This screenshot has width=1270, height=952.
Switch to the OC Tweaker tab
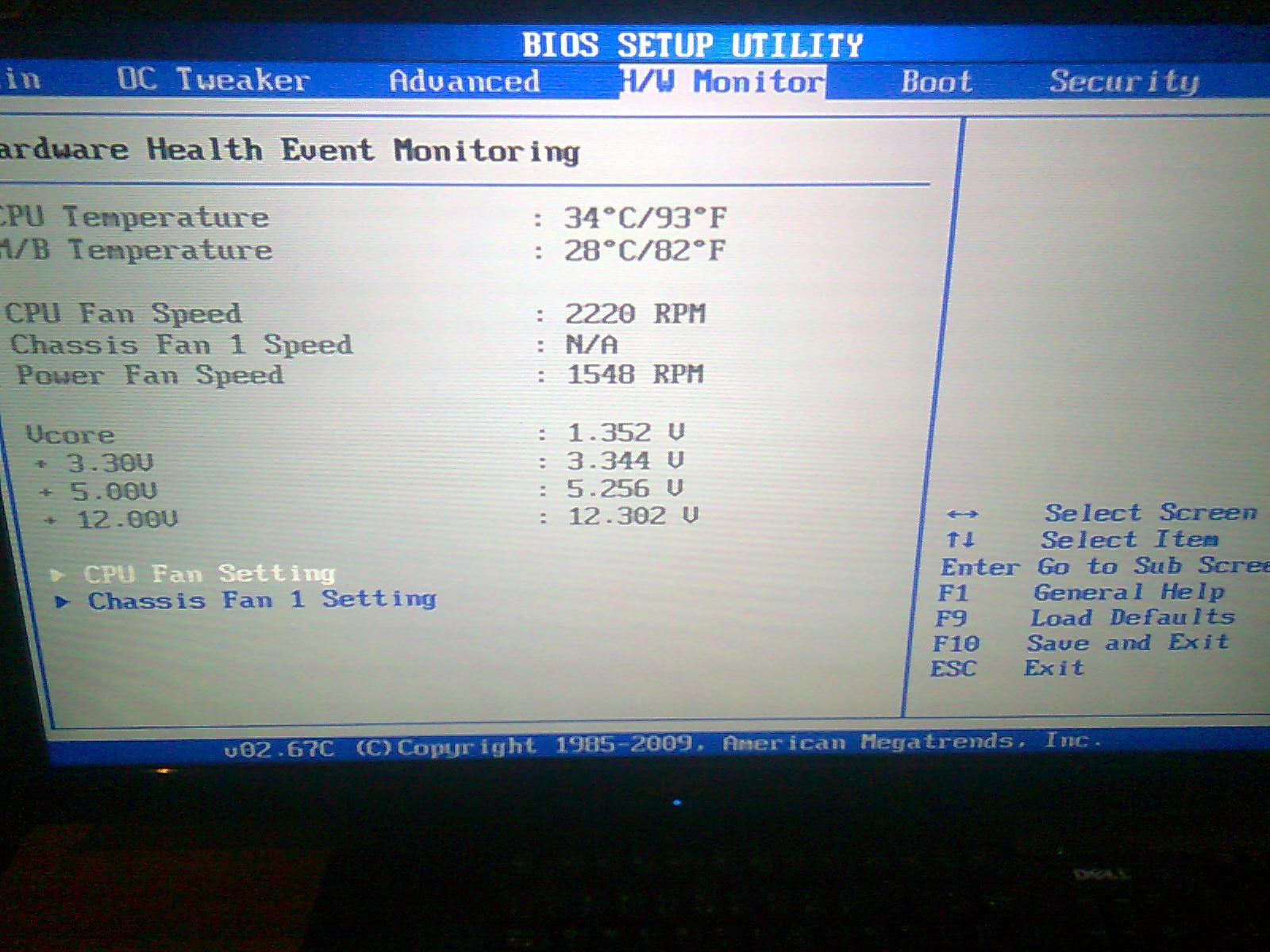tap(213, 79)
